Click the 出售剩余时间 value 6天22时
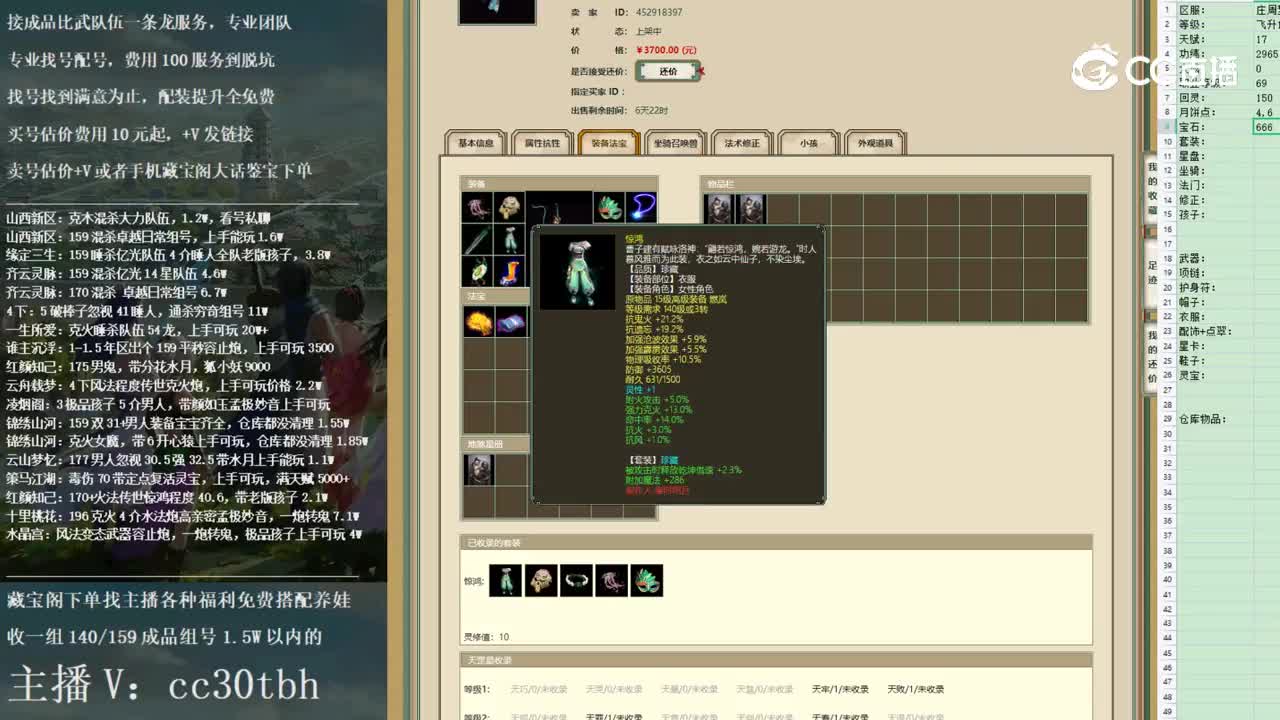1280x720 pixels. (651, 111)
